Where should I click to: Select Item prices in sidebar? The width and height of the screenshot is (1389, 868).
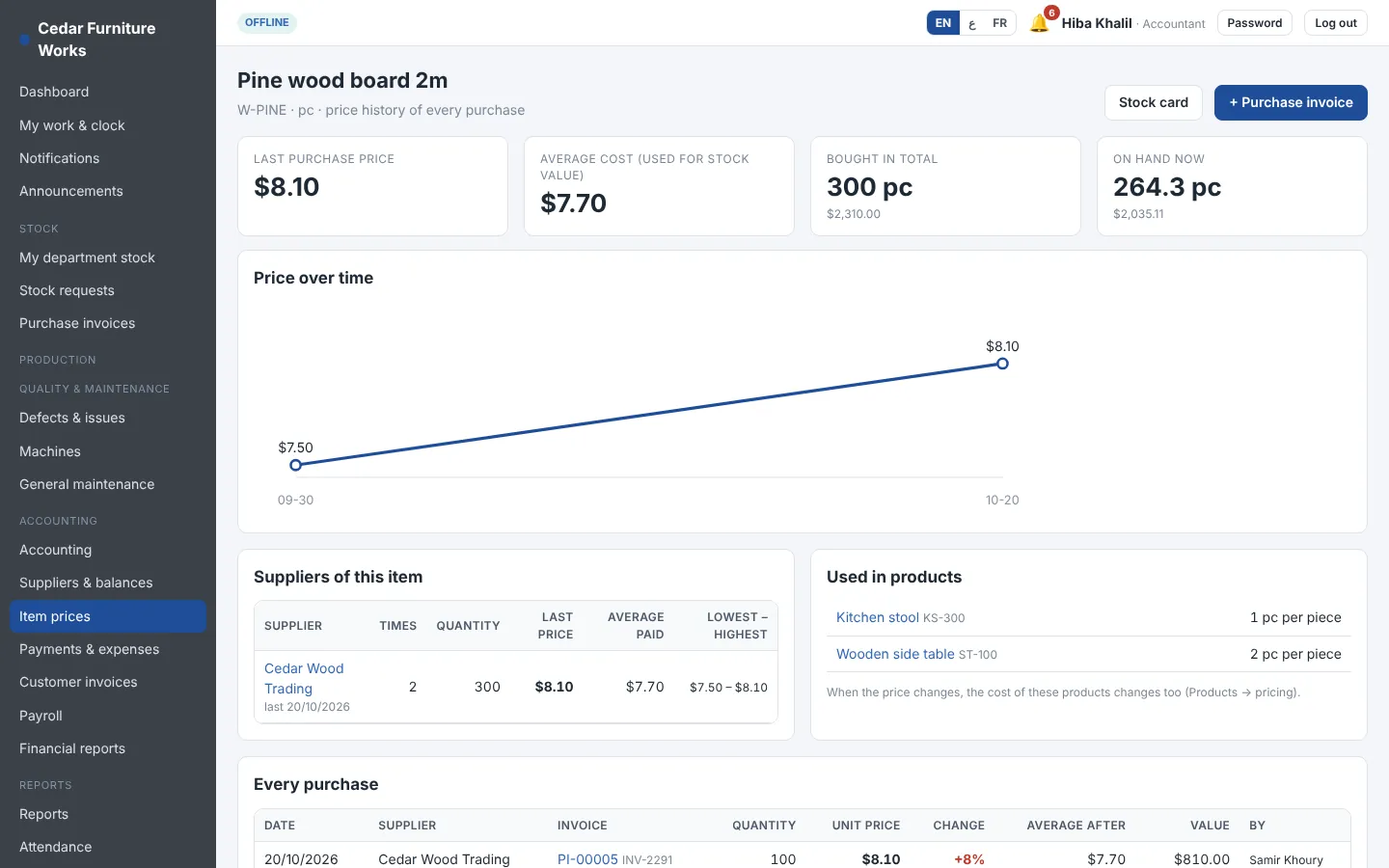point(108,616)
